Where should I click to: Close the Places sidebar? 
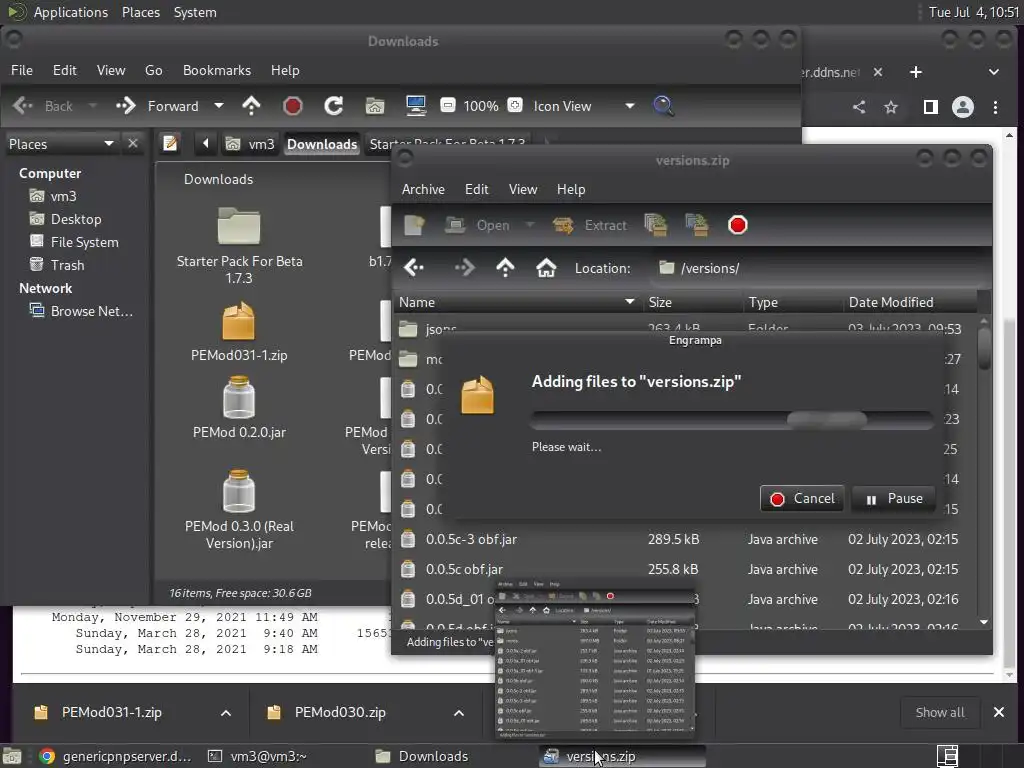click(133, 143)
